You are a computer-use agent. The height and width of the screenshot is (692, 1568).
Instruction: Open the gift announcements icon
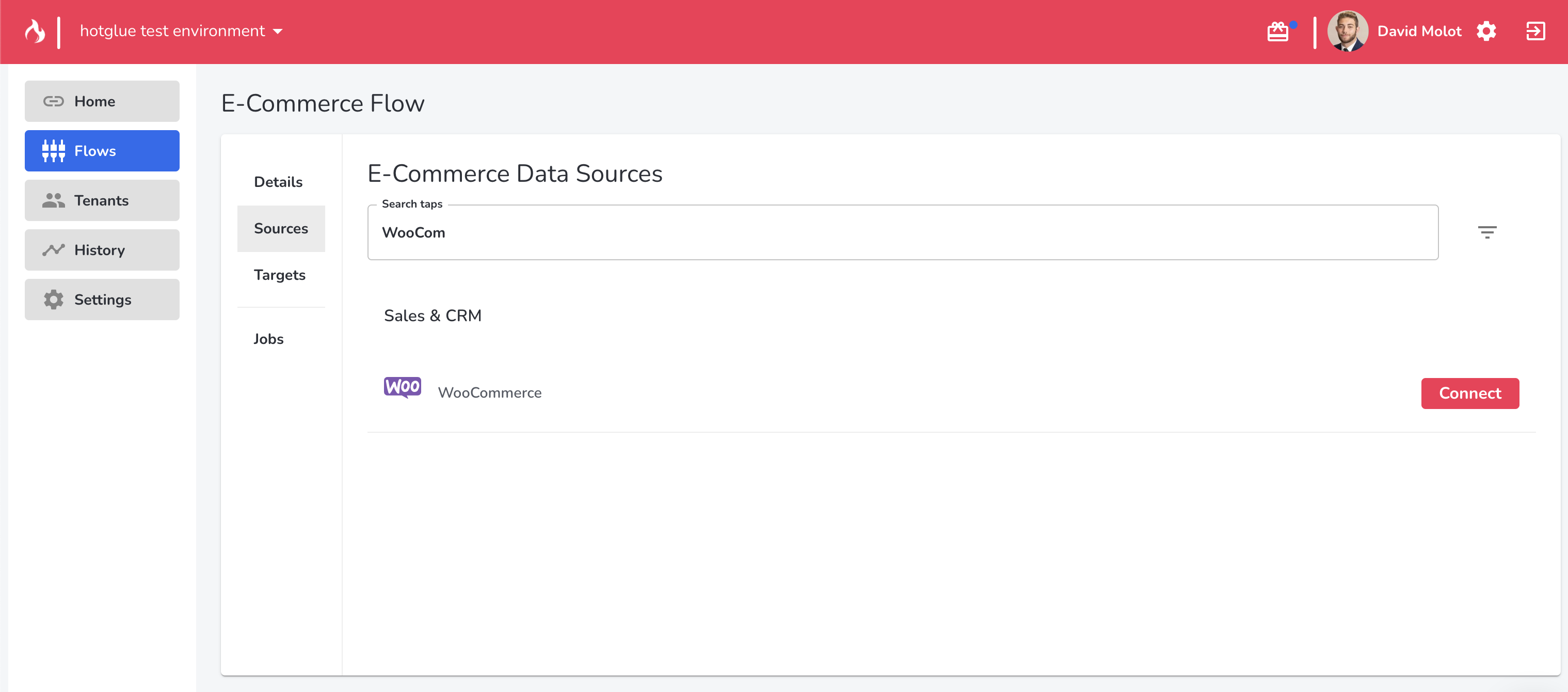pos(1277,31)
